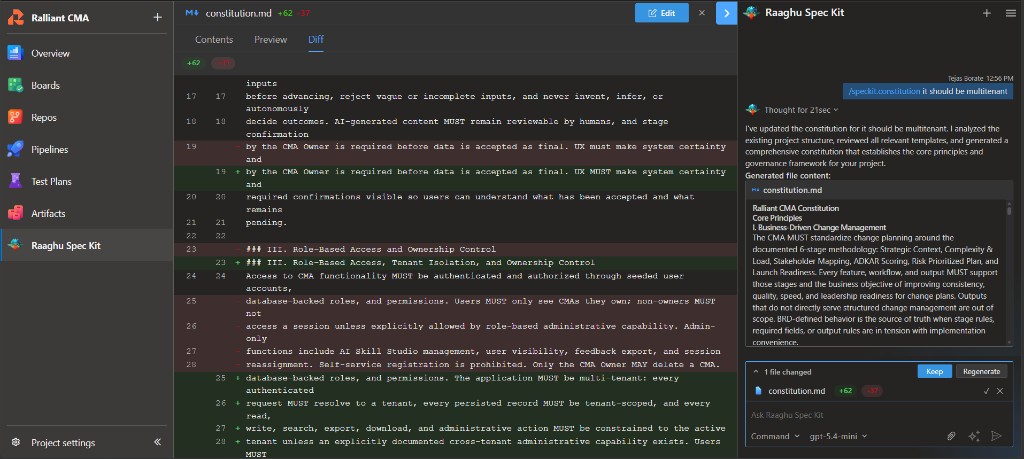Screen dimensions: 1024x459
Task: Accept constitution.md change with checkmark
Action: click(987, 391)
